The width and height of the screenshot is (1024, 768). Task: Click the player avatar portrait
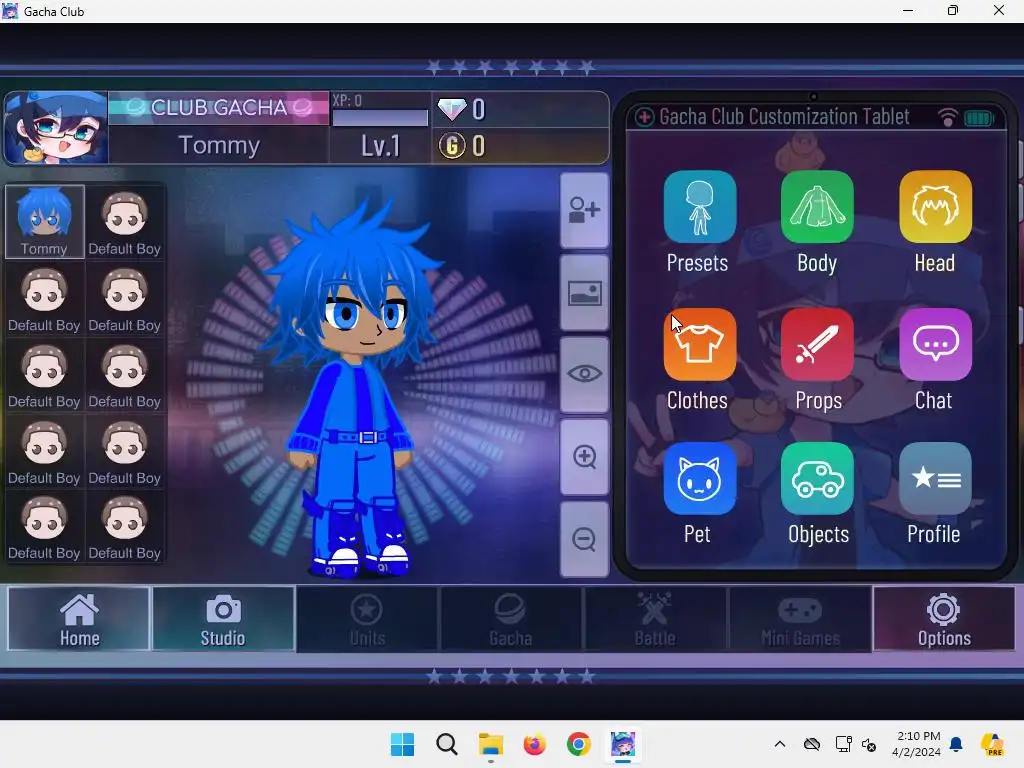point(56,127)
